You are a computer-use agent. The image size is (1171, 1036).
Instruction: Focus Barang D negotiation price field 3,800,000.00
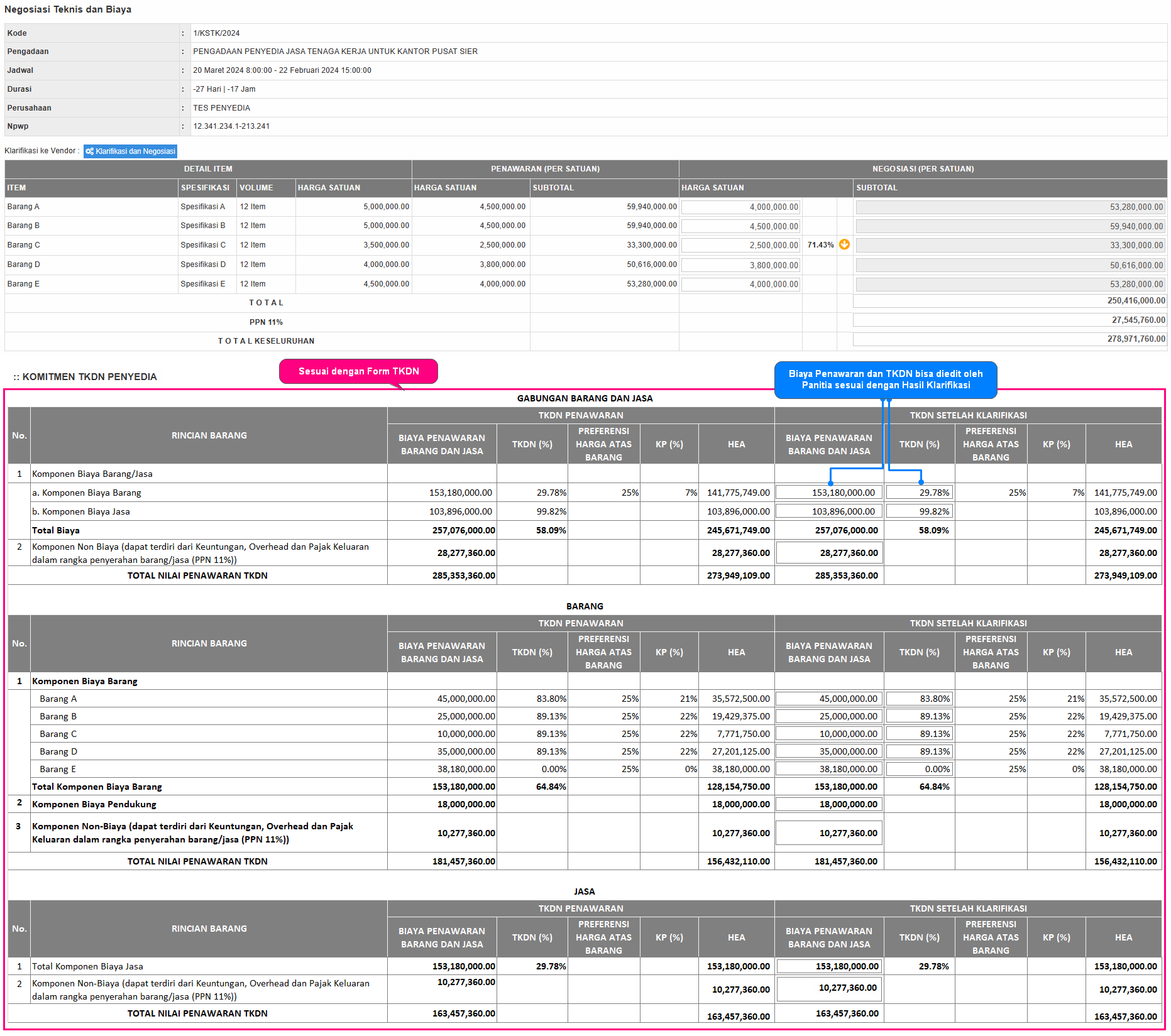coord(740,265)
